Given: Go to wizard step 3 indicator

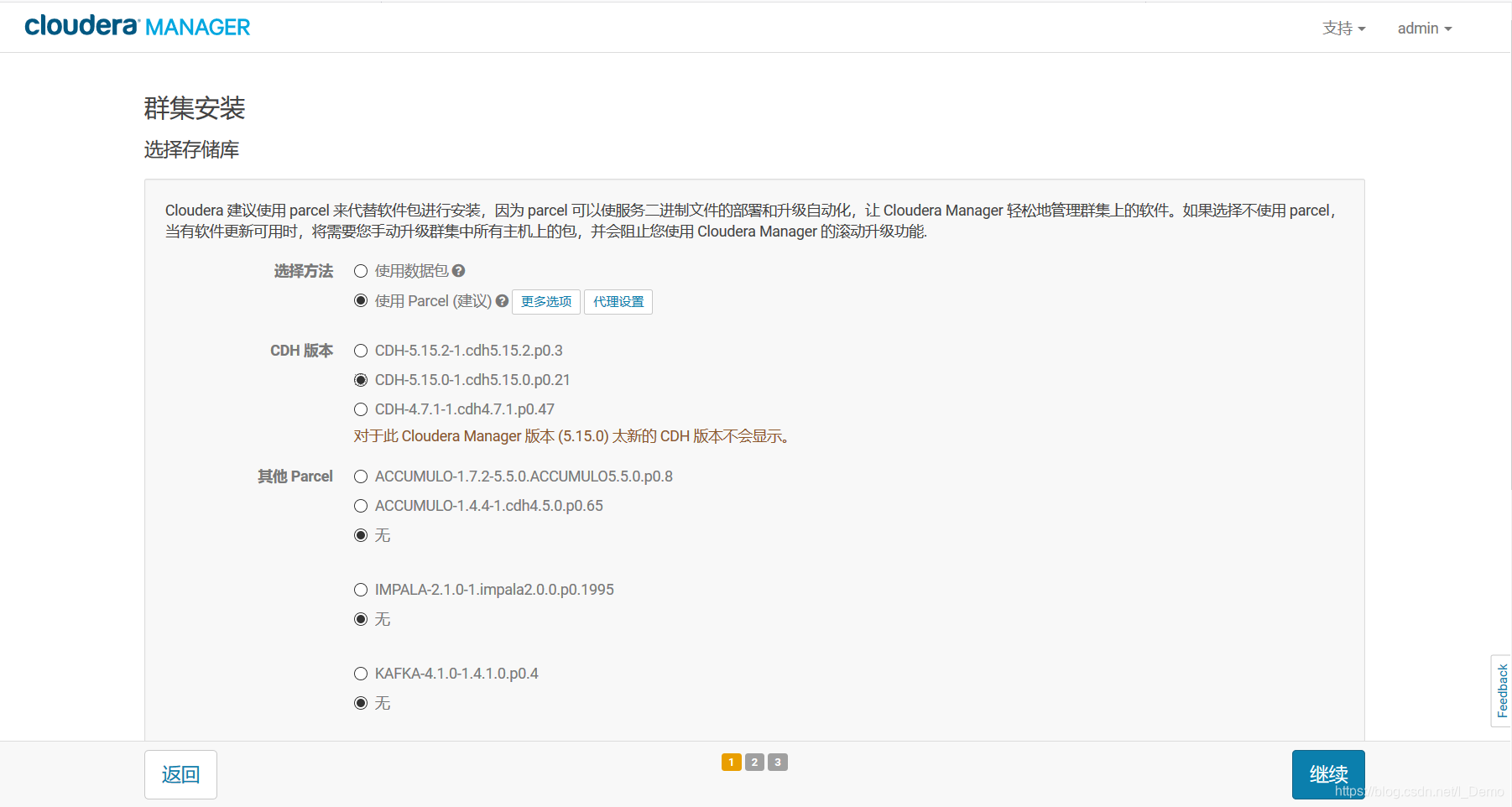Looking at the screenshot, I should point(778,762).
